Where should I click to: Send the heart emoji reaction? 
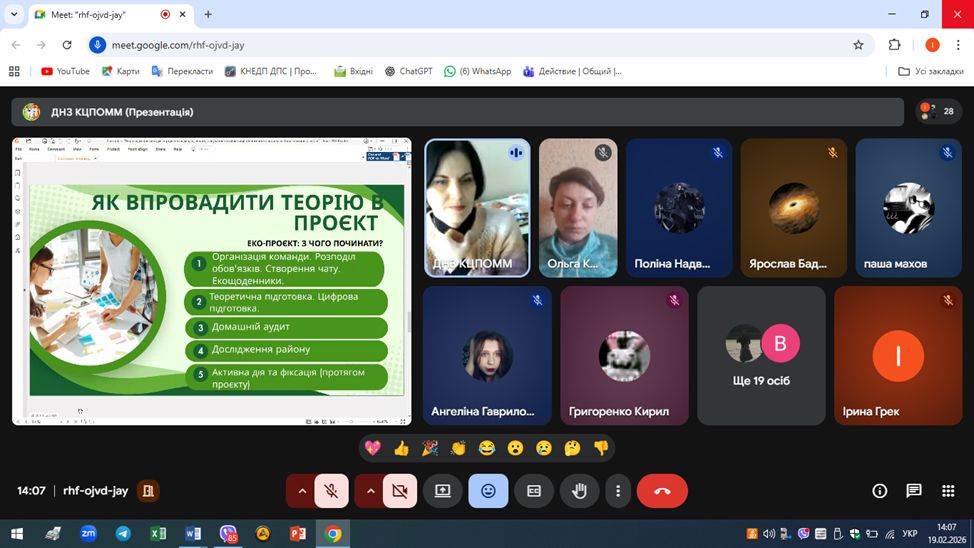pos(373,447)
